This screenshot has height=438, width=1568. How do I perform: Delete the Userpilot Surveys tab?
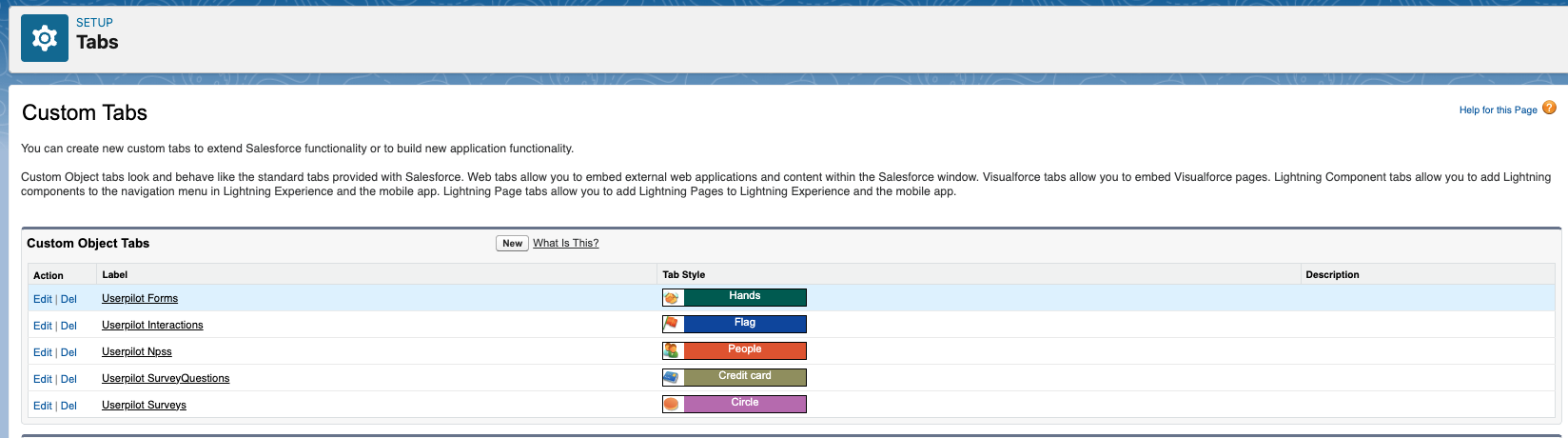coord(69,406)
